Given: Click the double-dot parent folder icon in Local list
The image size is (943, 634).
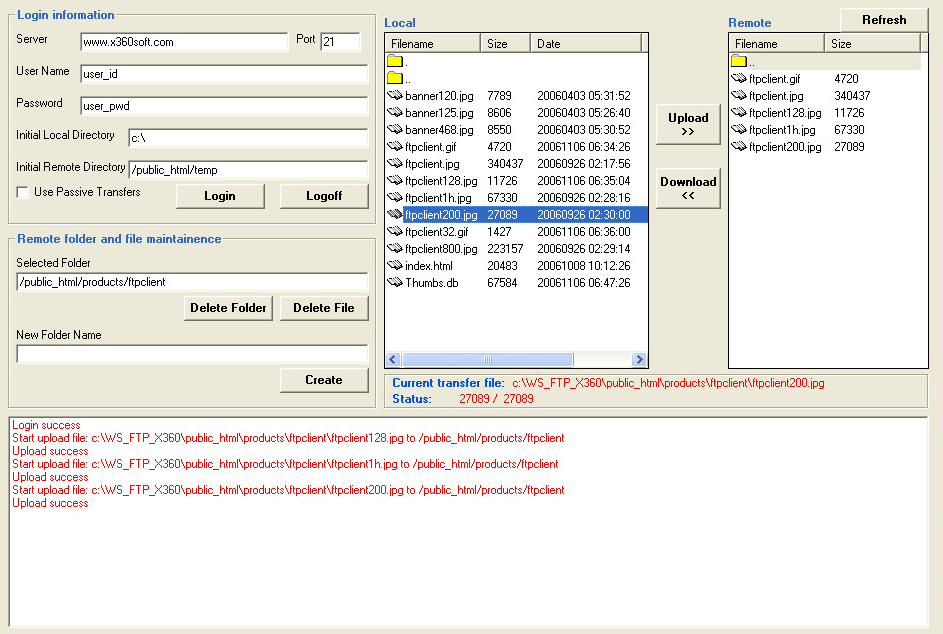Looking at the screenshot, I should coord(394,78).
